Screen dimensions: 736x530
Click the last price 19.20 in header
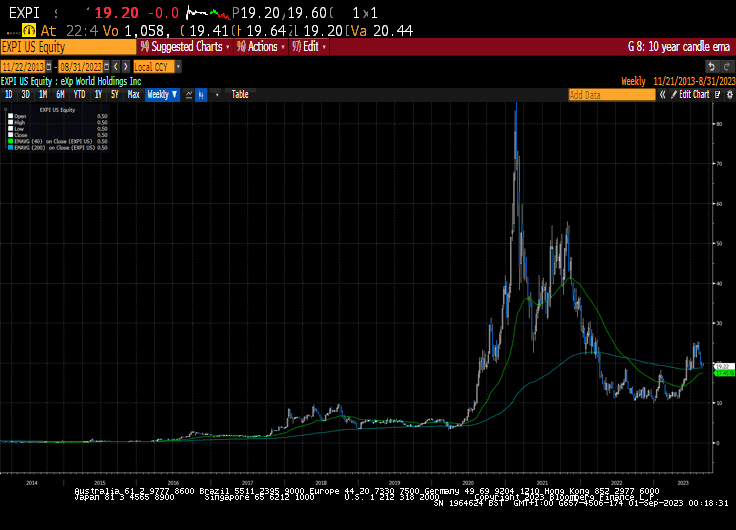[116, 13]
